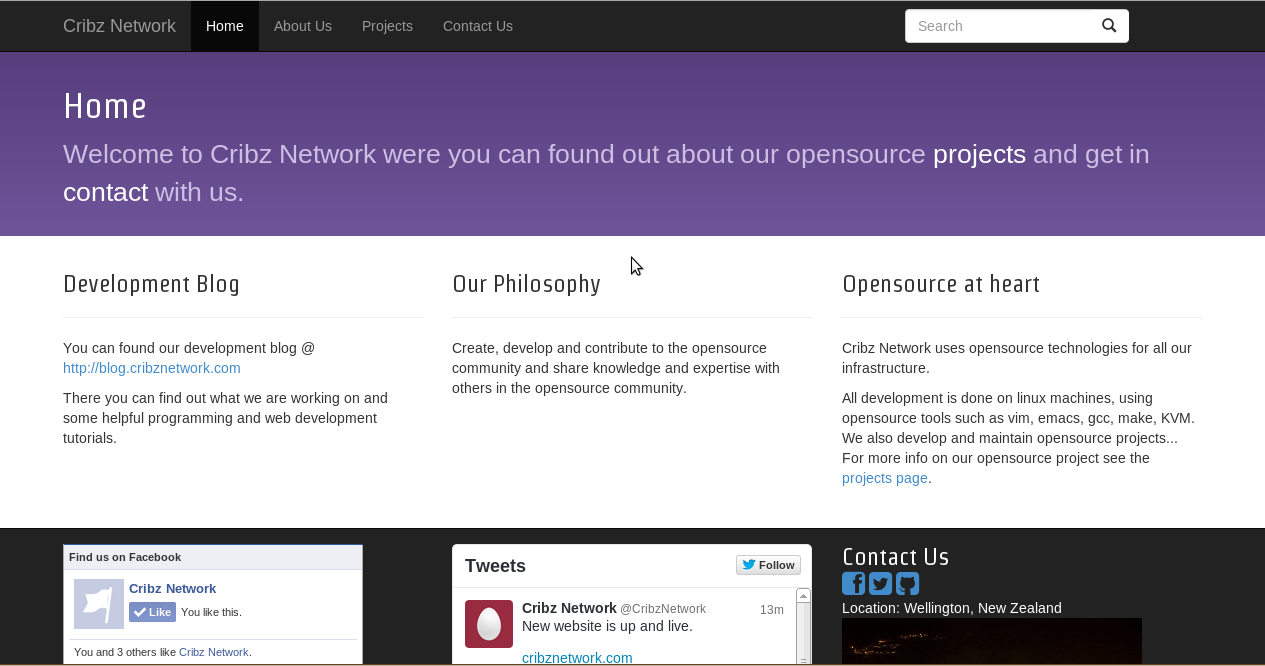Open the GitHub icon under Contact Us

907,584
